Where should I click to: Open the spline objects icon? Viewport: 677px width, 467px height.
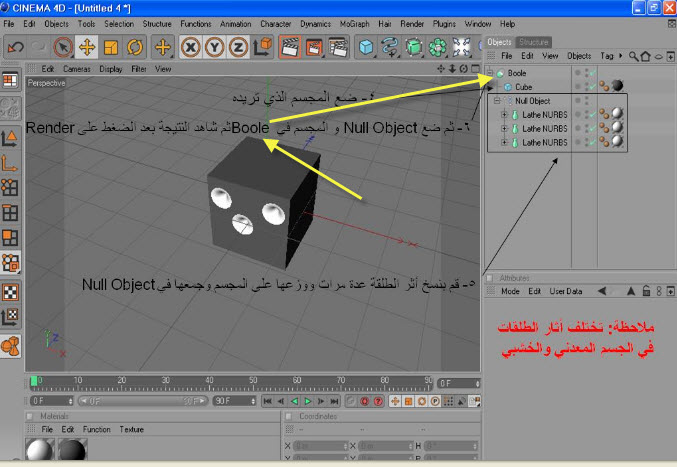click(390, 47)
